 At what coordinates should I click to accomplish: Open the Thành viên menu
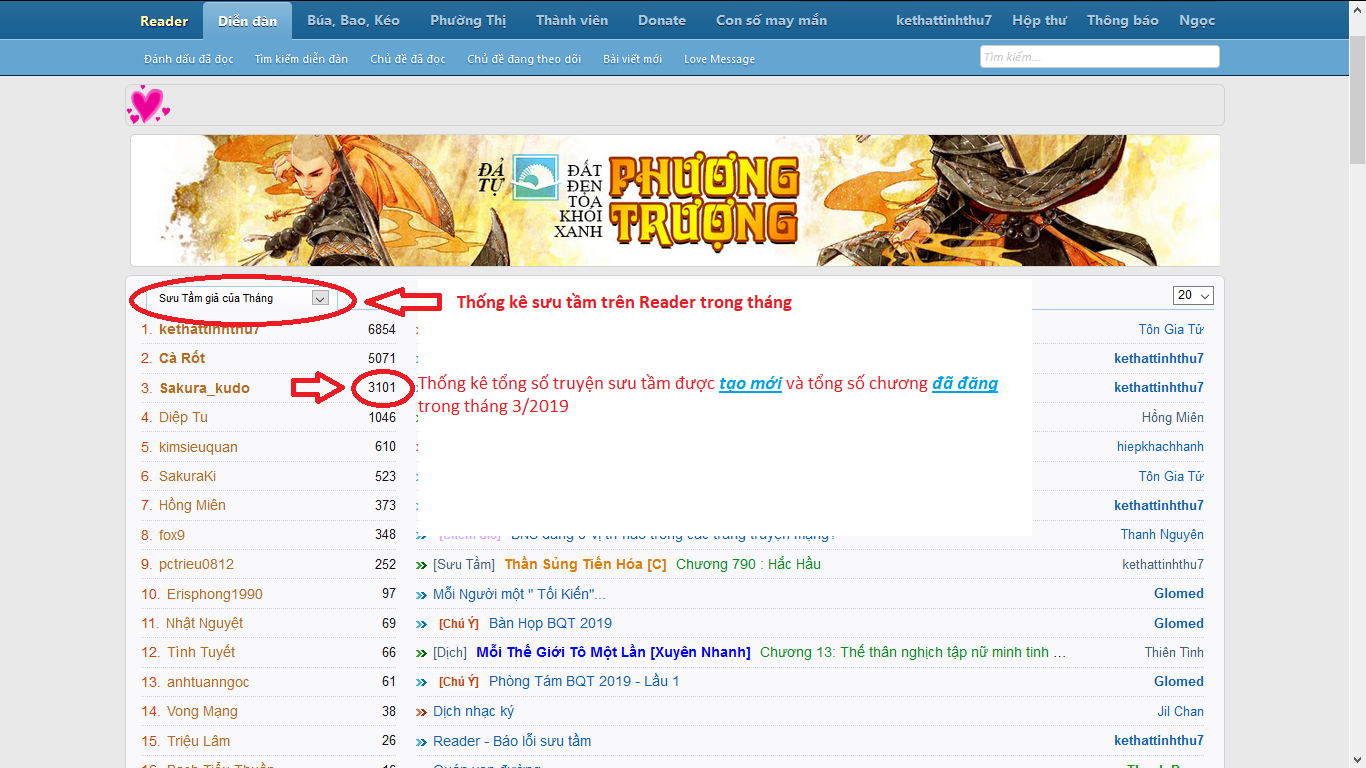pyautogui.click(x=571, y=19)
